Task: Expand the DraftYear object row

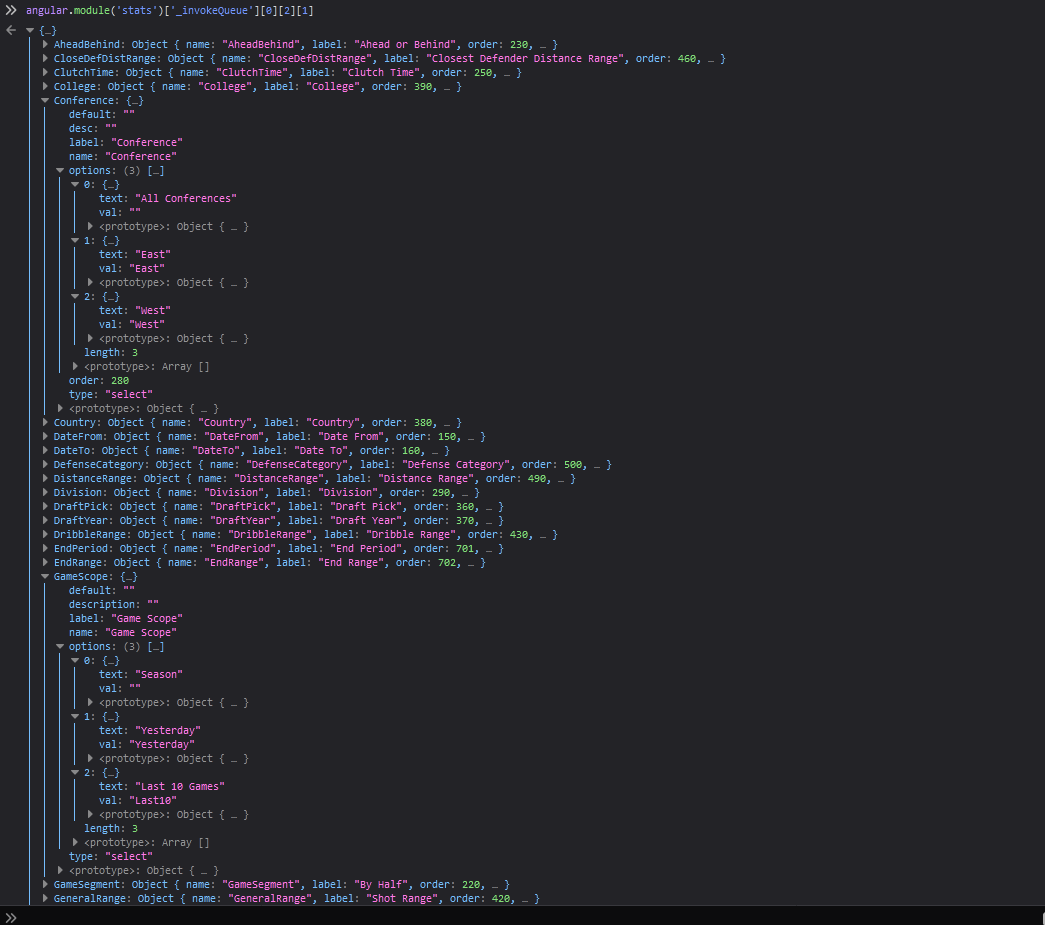Action: (x=45, y=520)
